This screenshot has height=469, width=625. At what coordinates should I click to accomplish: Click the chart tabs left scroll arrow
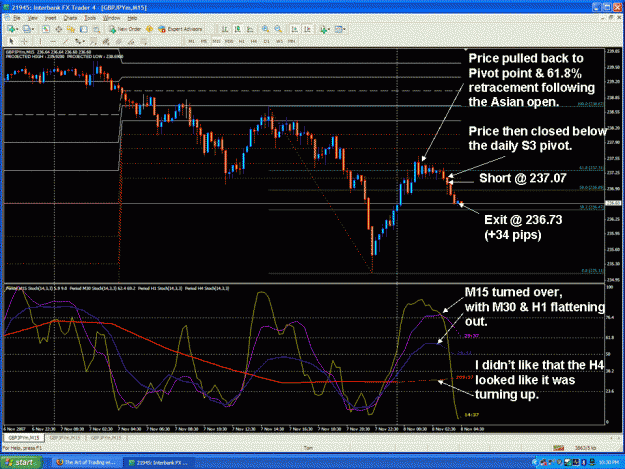612,438
